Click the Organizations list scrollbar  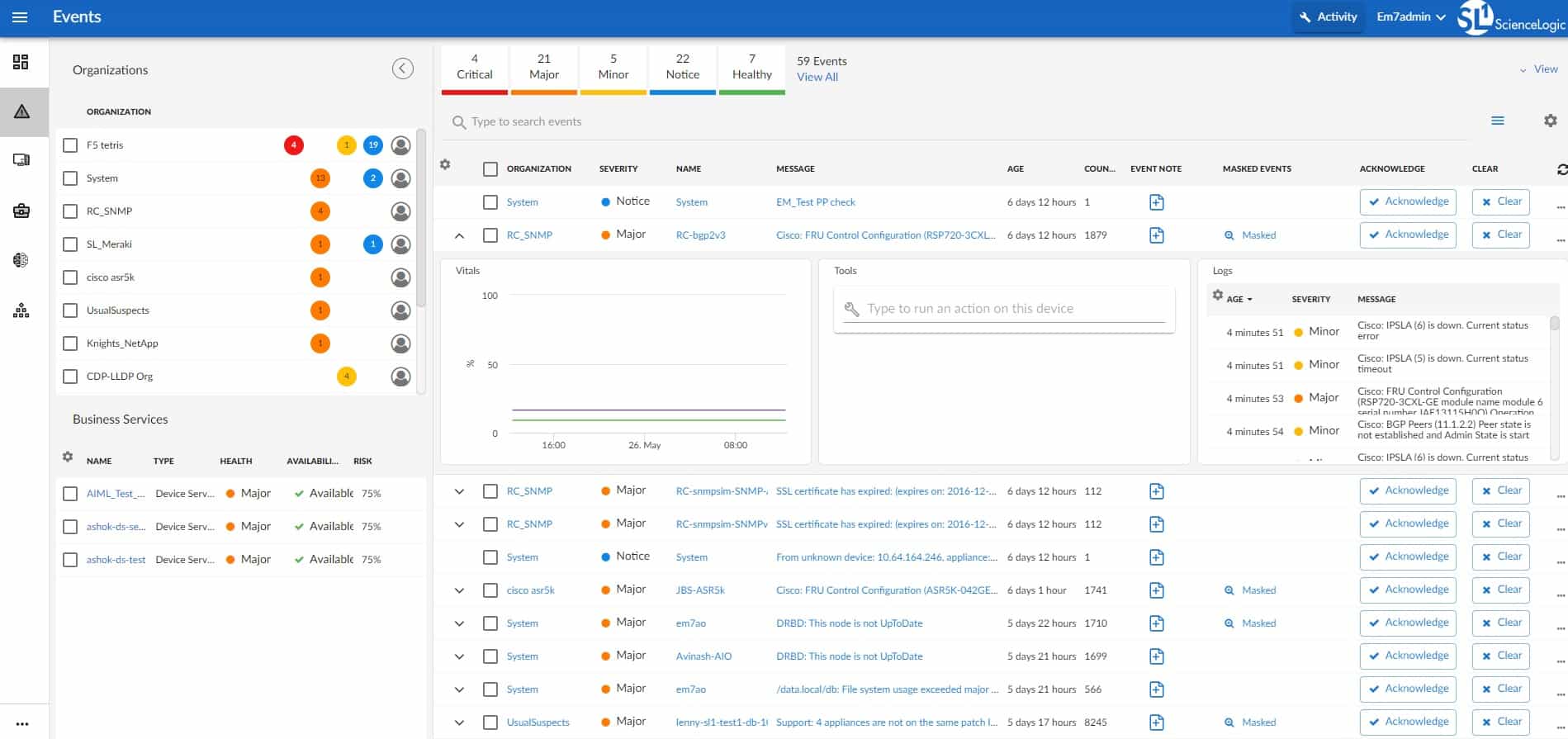coord(421,219)
